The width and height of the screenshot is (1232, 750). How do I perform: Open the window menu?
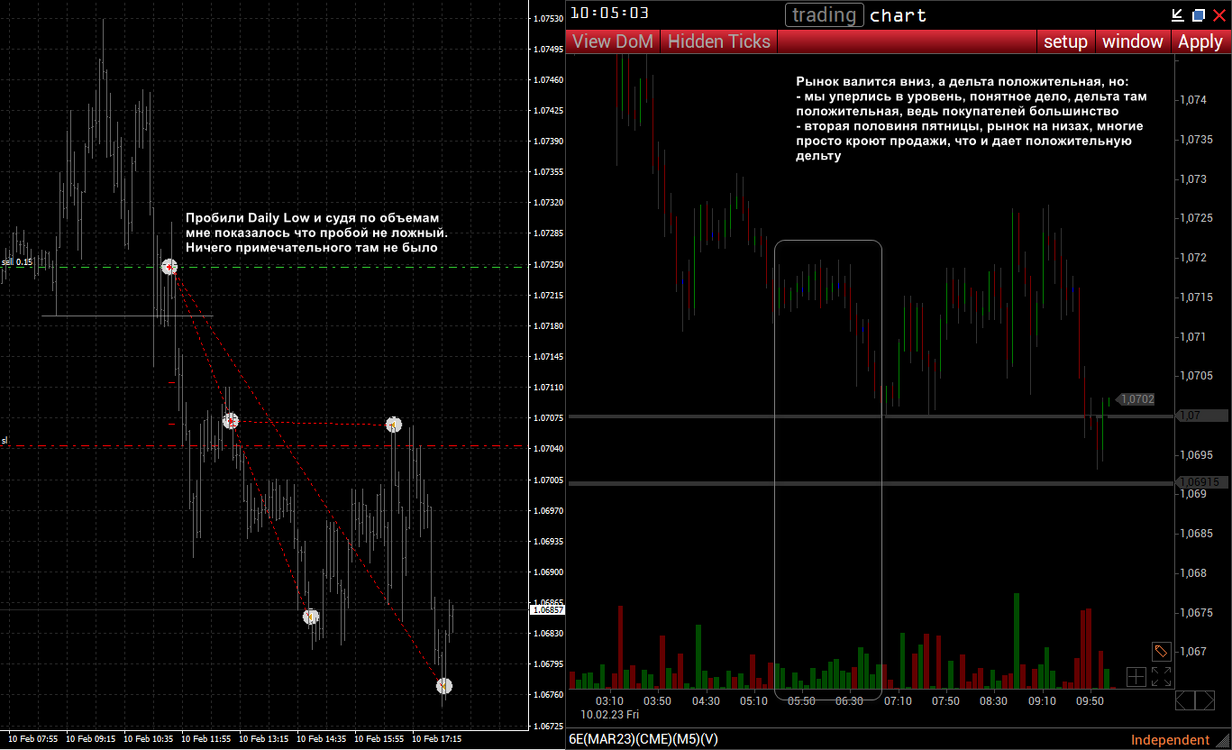point(1133,41)
